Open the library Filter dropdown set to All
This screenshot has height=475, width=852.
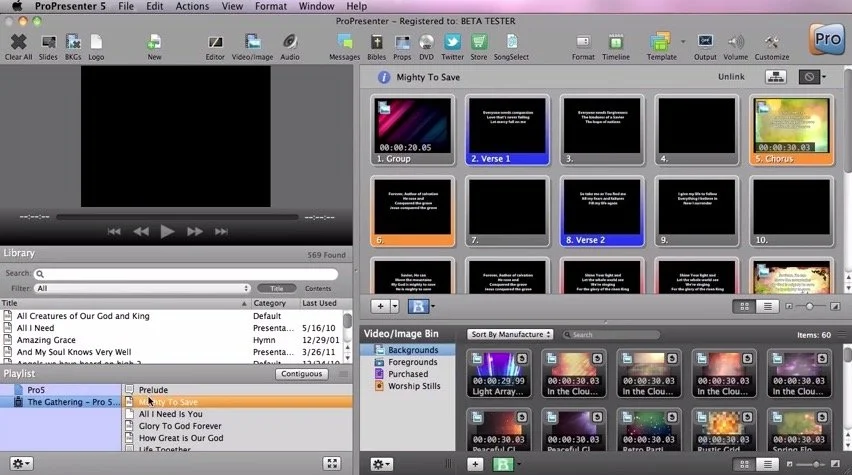point(143,288)
